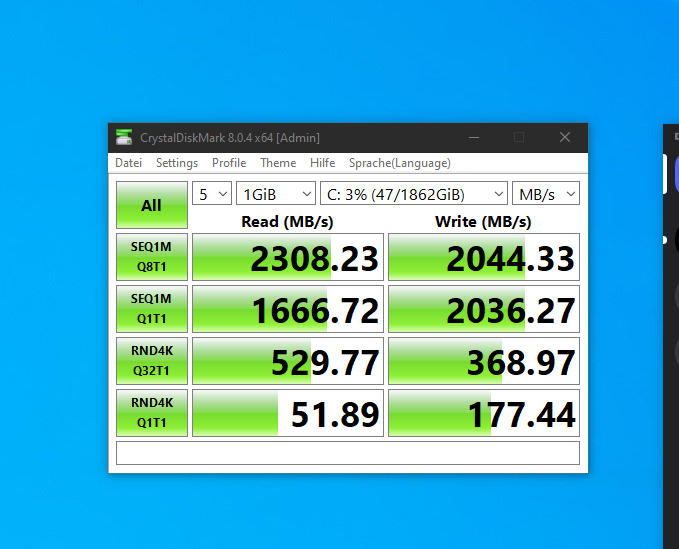The height and width of the screenshot is (549, 679).
Task: Start all benchmarks with the All button
Action: (x=152, y=205)
